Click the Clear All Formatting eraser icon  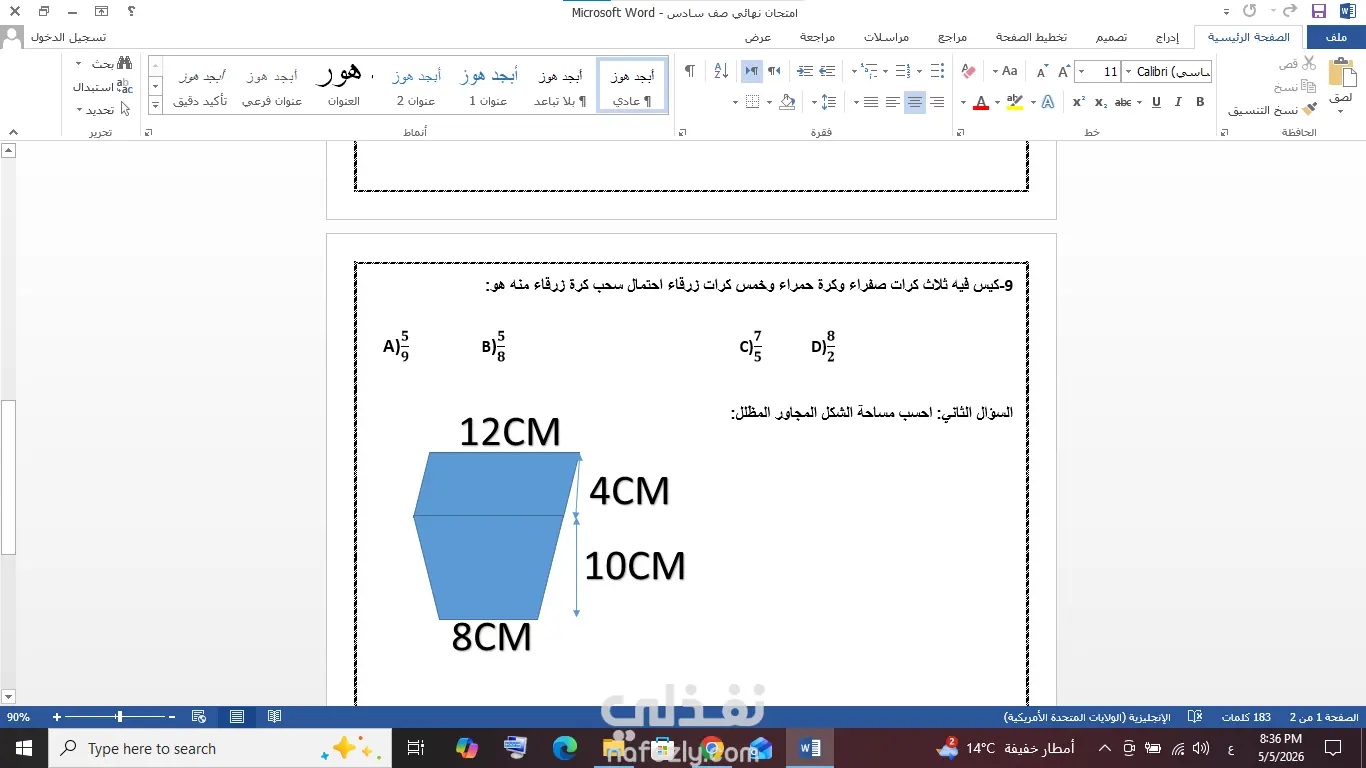pyautogui.click(x=967, y=72)
